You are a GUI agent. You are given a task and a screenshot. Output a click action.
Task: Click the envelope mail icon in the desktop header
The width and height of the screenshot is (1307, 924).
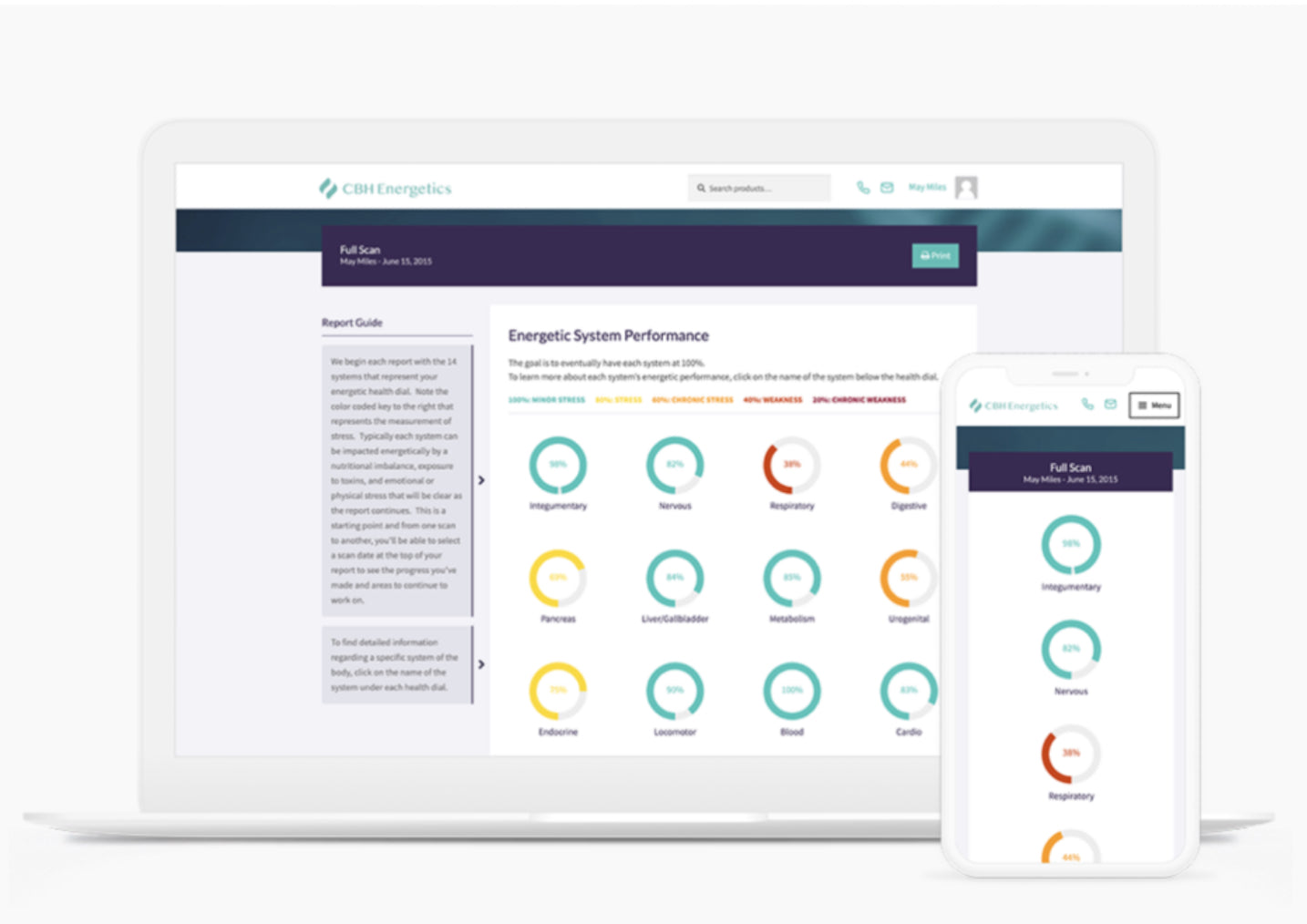887,188
